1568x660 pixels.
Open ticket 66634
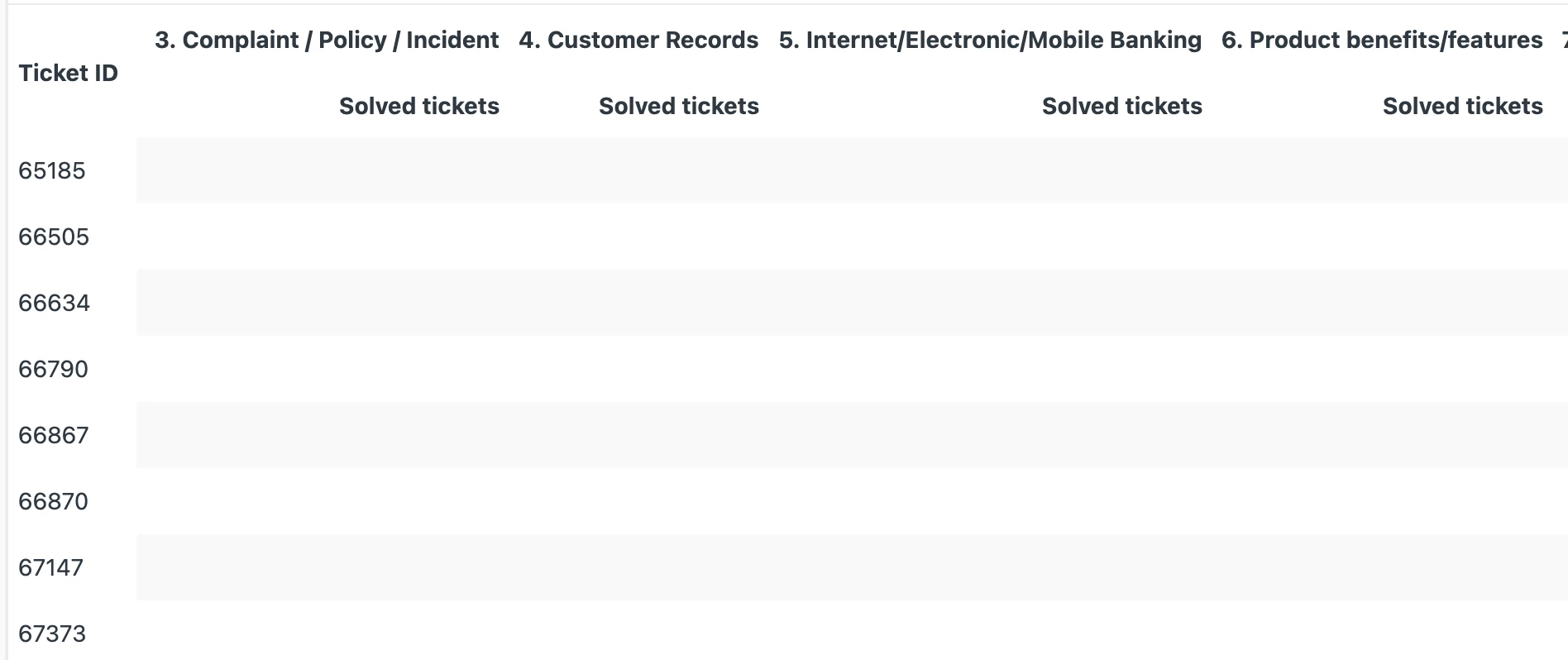(x=54, y=303)
